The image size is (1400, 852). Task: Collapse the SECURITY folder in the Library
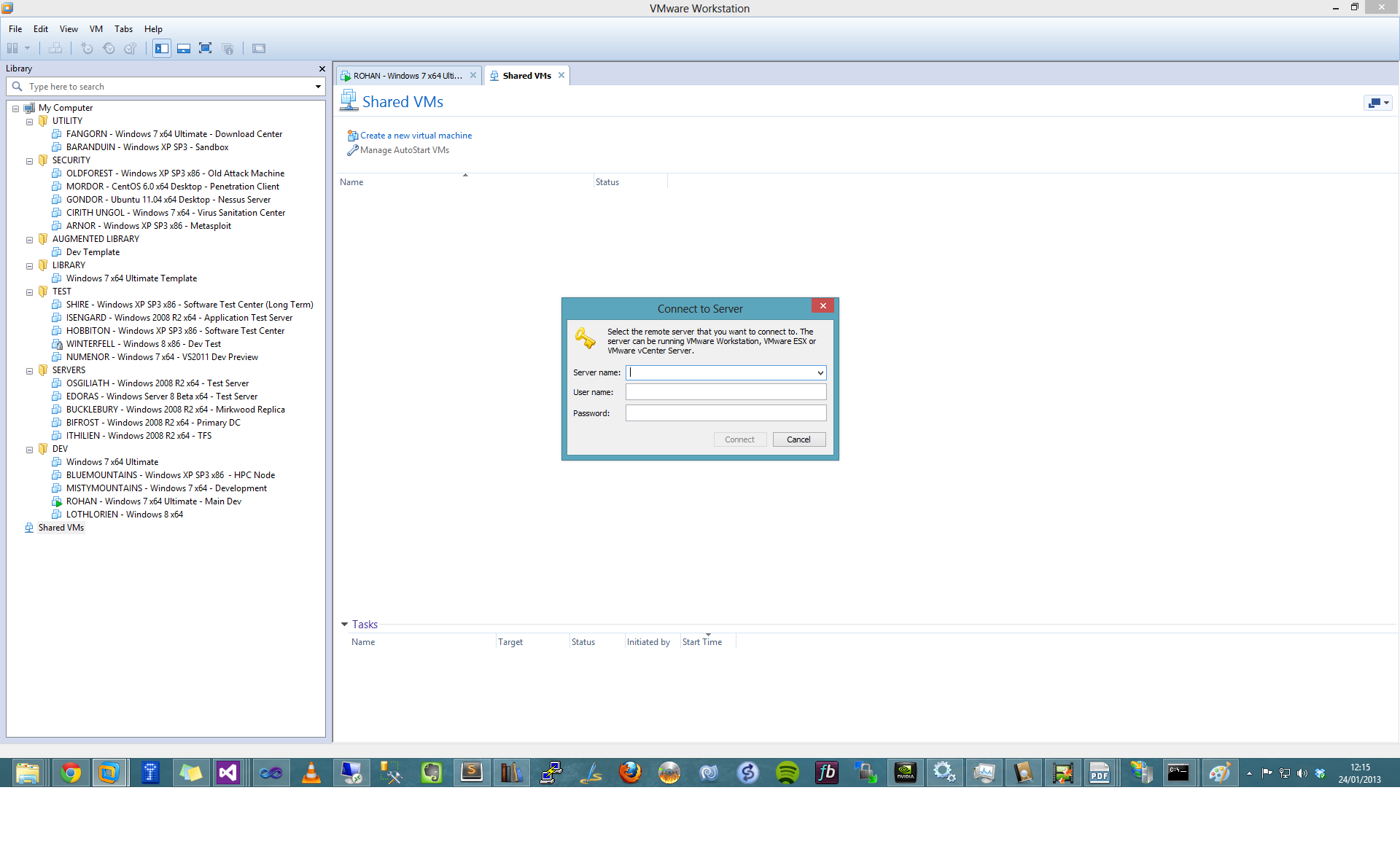29,161
